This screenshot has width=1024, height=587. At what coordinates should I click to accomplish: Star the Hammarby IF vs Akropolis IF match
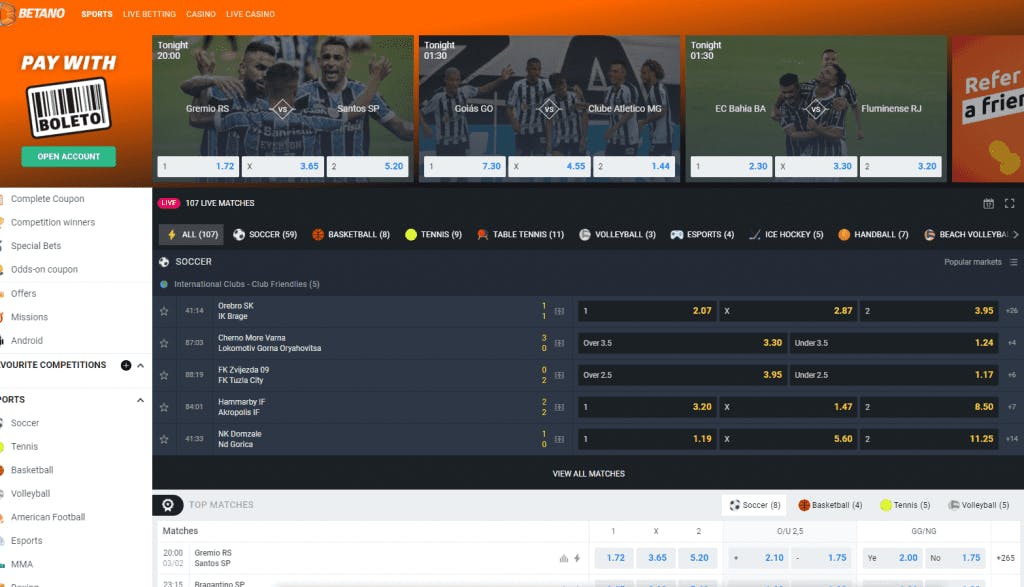pyautogui.click(x=164, y=407)
